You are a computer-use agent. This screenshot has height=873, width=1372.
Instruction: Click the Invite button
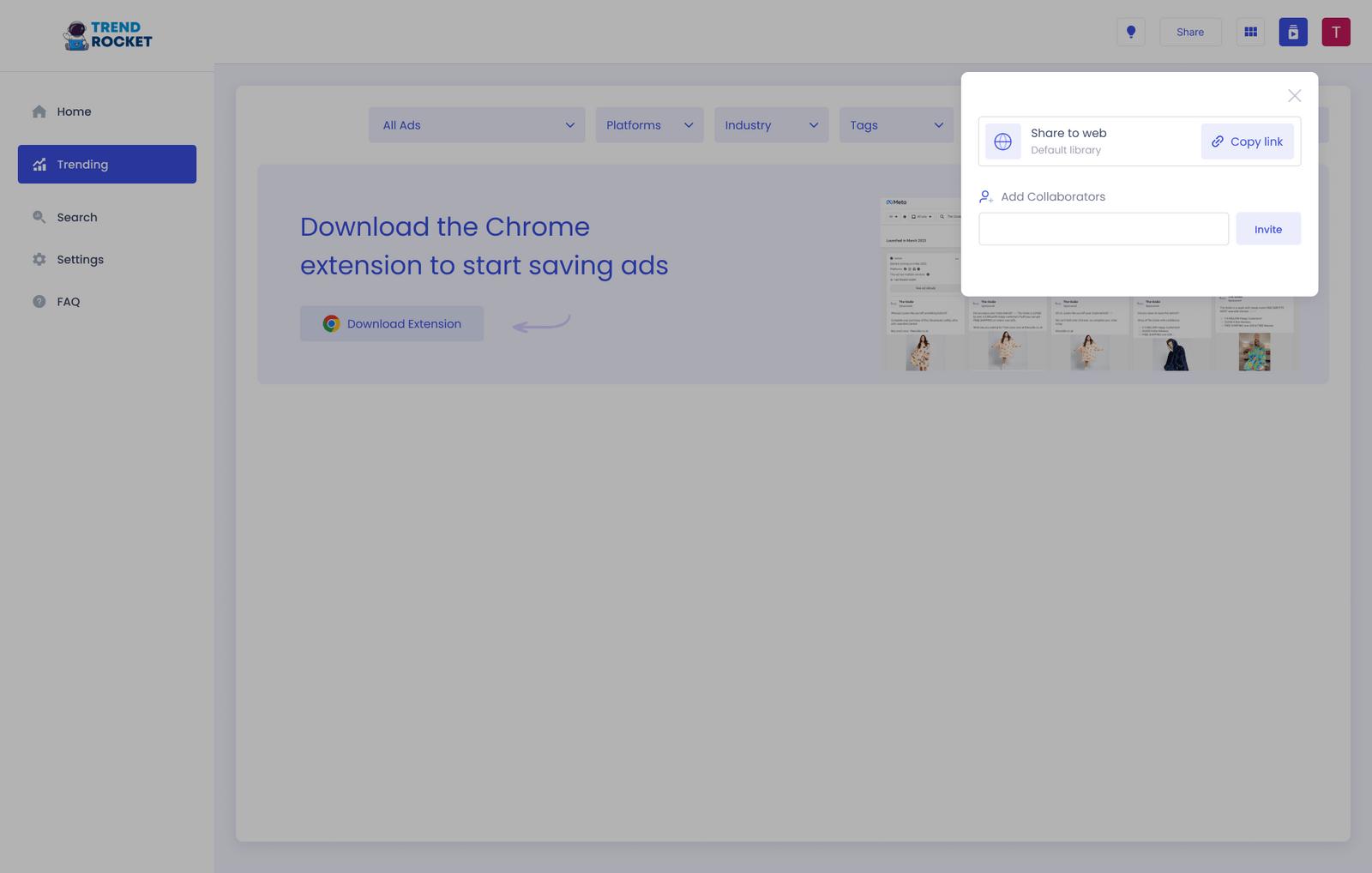[1268, 228]
